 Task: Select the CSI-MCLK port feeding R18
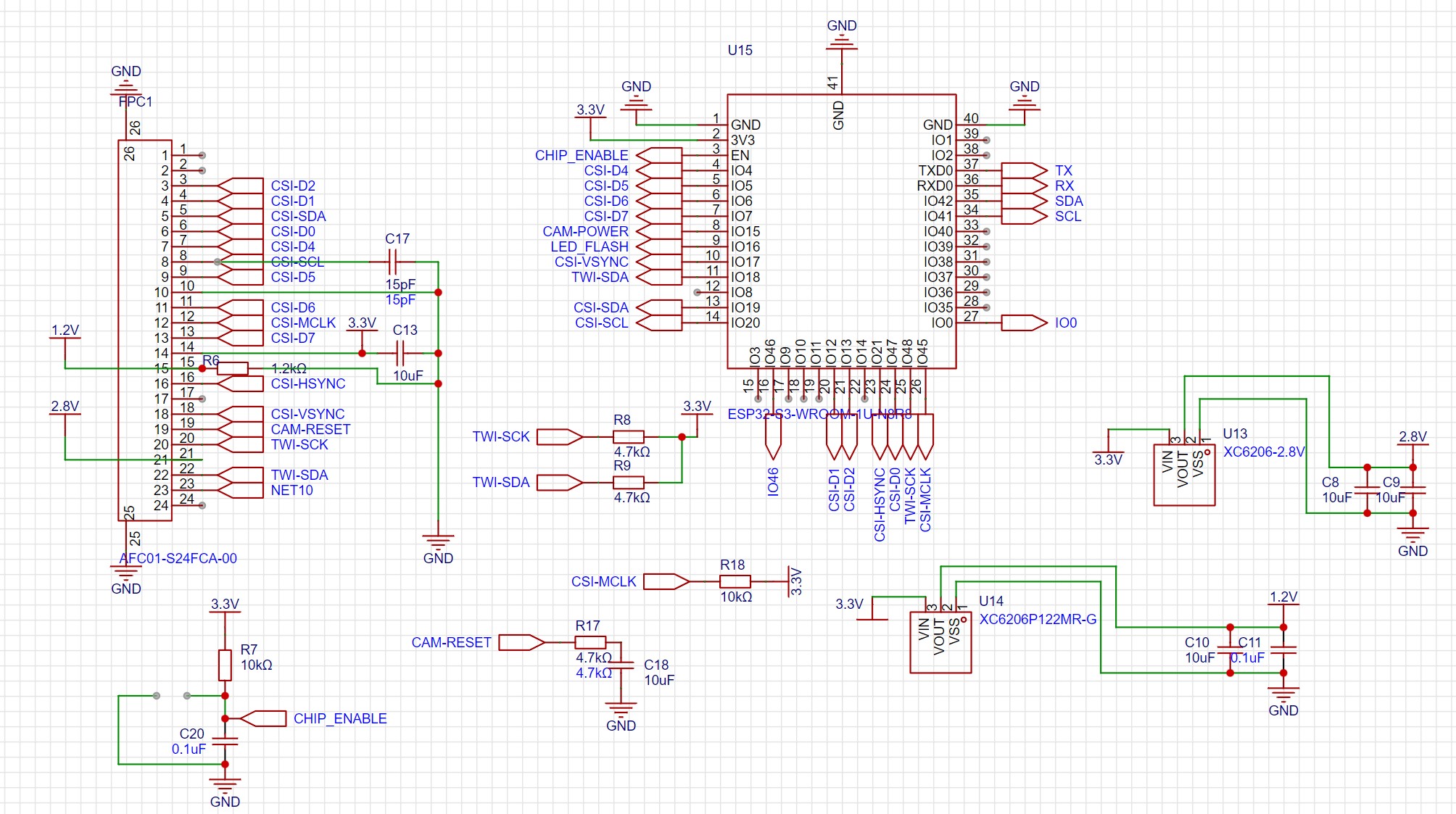click(666, 581)
